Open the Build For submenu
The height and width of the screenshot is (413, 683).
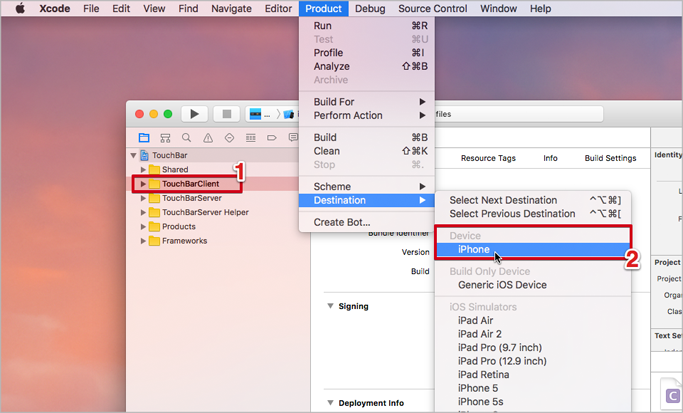click(367, 102)
